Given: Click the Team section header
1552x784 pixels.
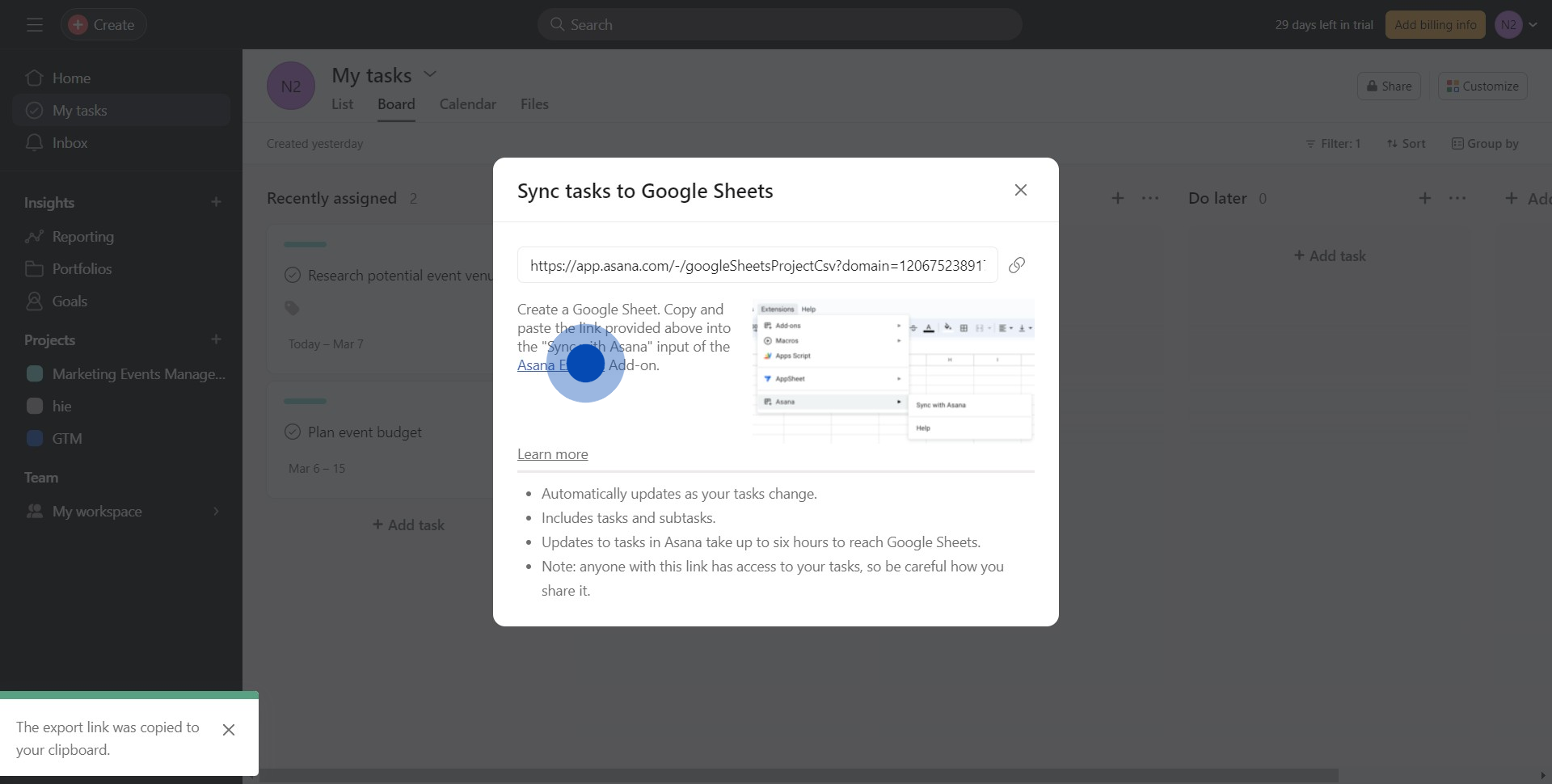Looking at the screenshot, I should [41, 478].
